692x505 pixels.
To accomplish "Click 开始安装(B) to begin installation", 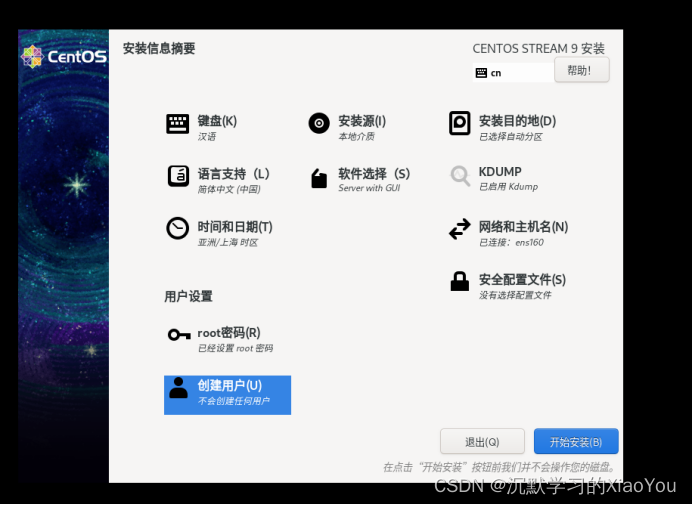I will coord(576,441).
